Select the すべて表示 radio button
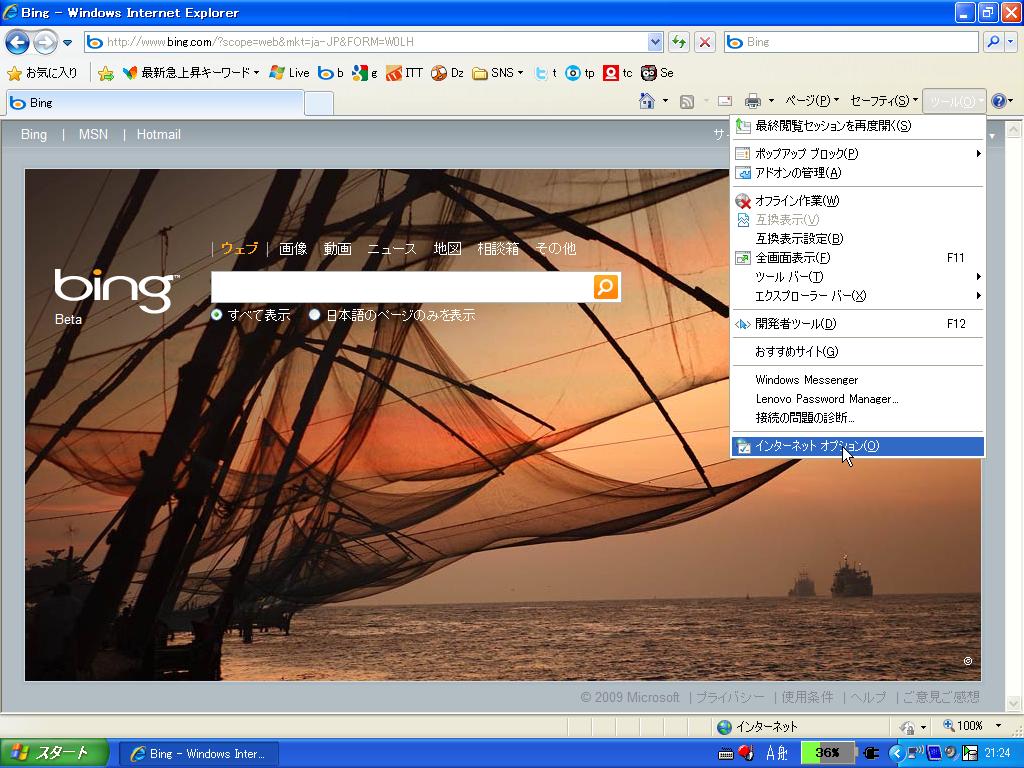This screenshot has width=1024, height=768. (217, 315)
